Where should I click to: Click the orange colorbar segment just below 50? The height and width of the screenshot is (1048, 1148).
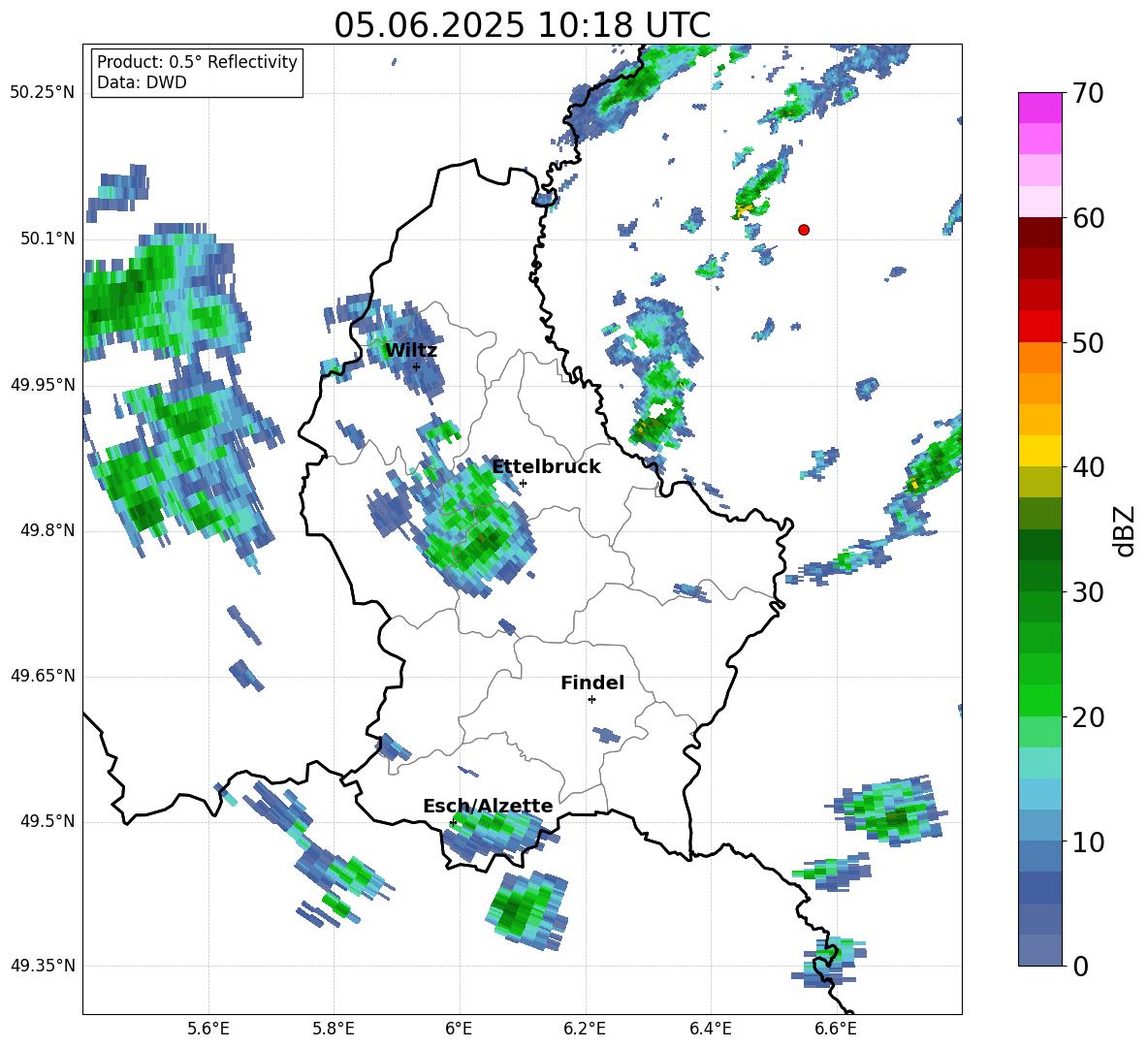point(1039,357)
